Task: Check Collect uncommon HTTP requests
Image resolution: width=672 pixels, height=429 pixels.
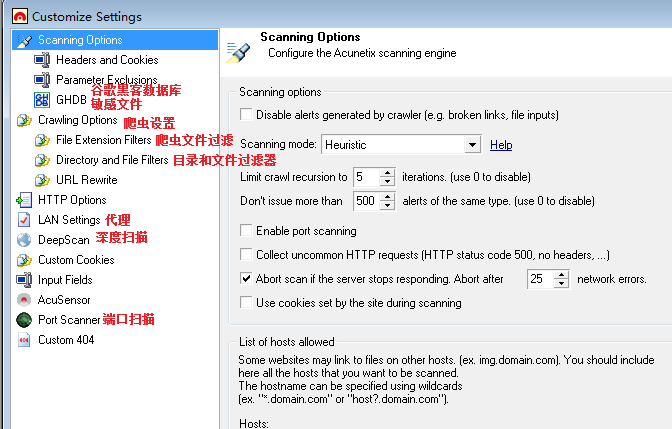Action: click(246, 254)
